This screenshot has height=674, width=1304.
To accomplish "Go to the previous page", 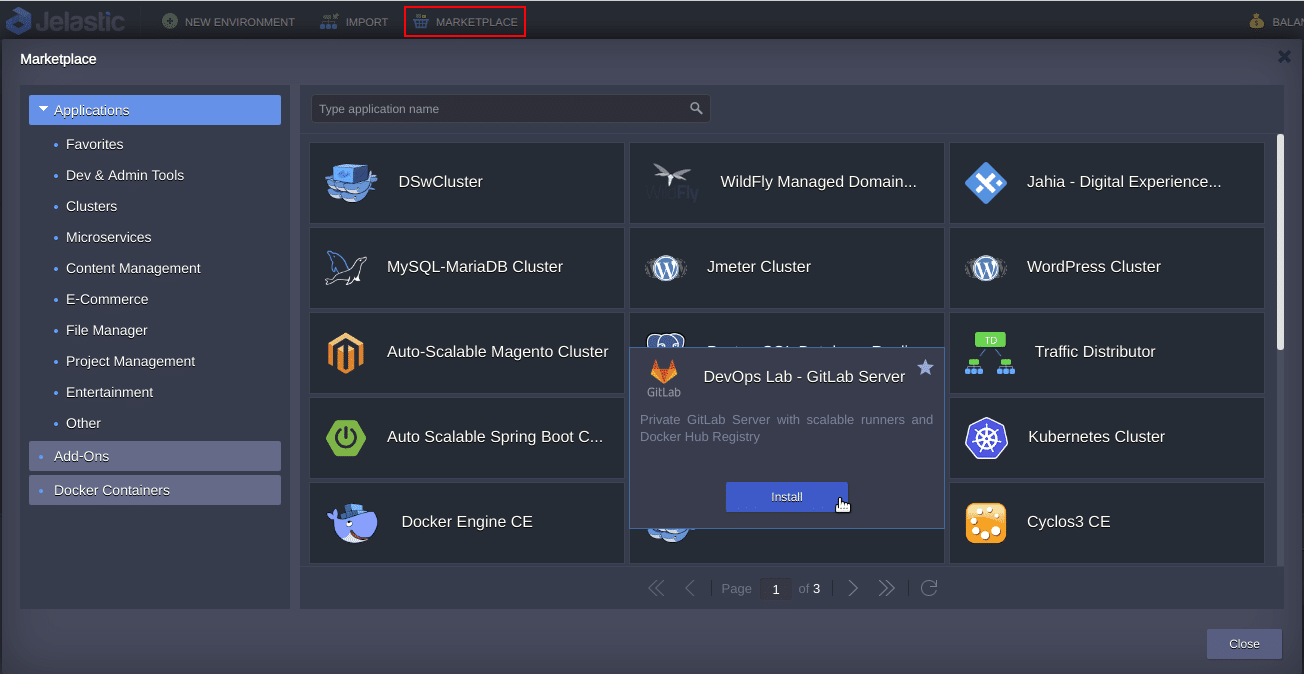I will click(x=689, y=588).
